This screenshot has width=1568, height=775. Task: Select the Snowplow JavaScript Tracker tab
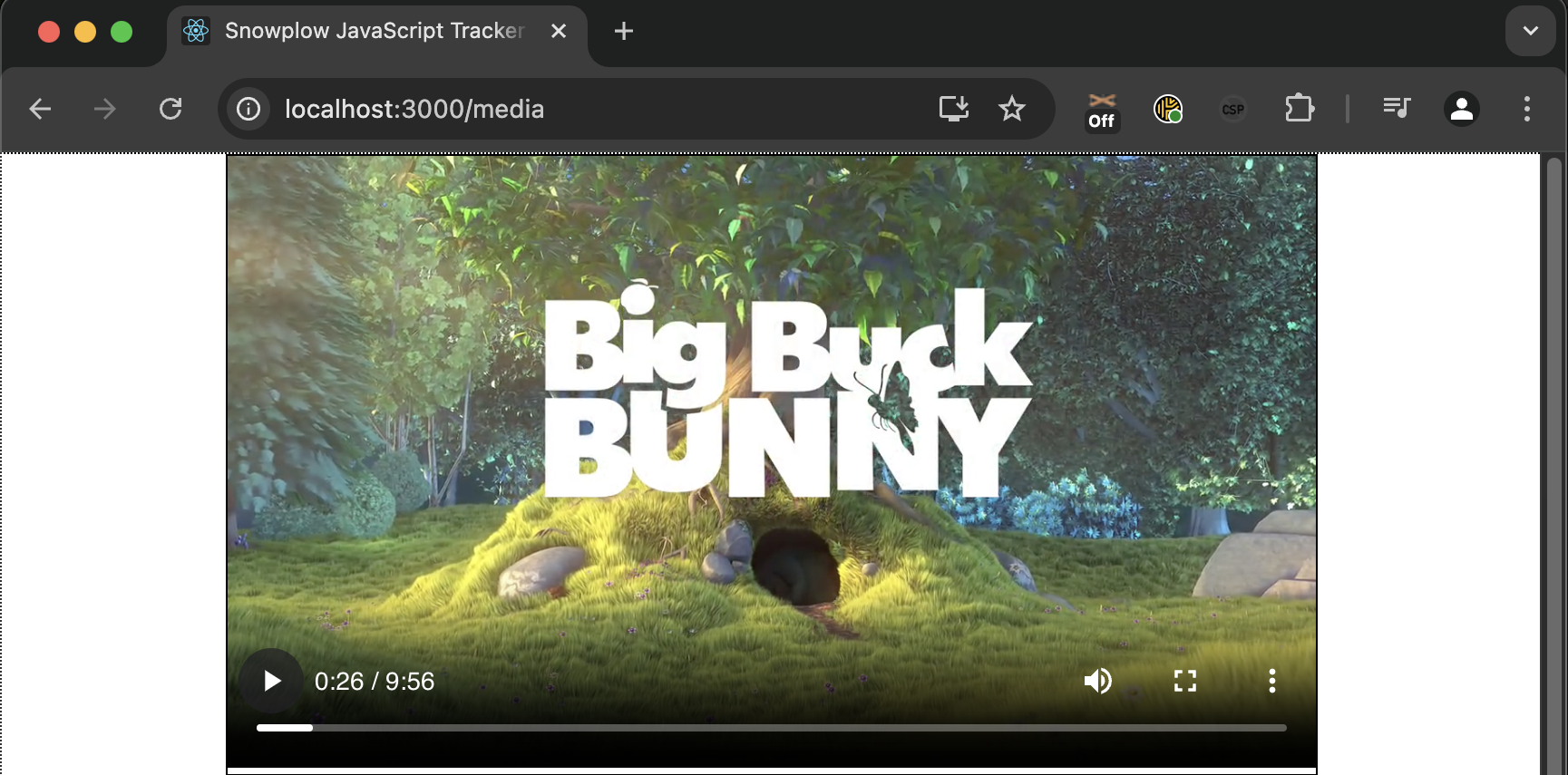376,32
